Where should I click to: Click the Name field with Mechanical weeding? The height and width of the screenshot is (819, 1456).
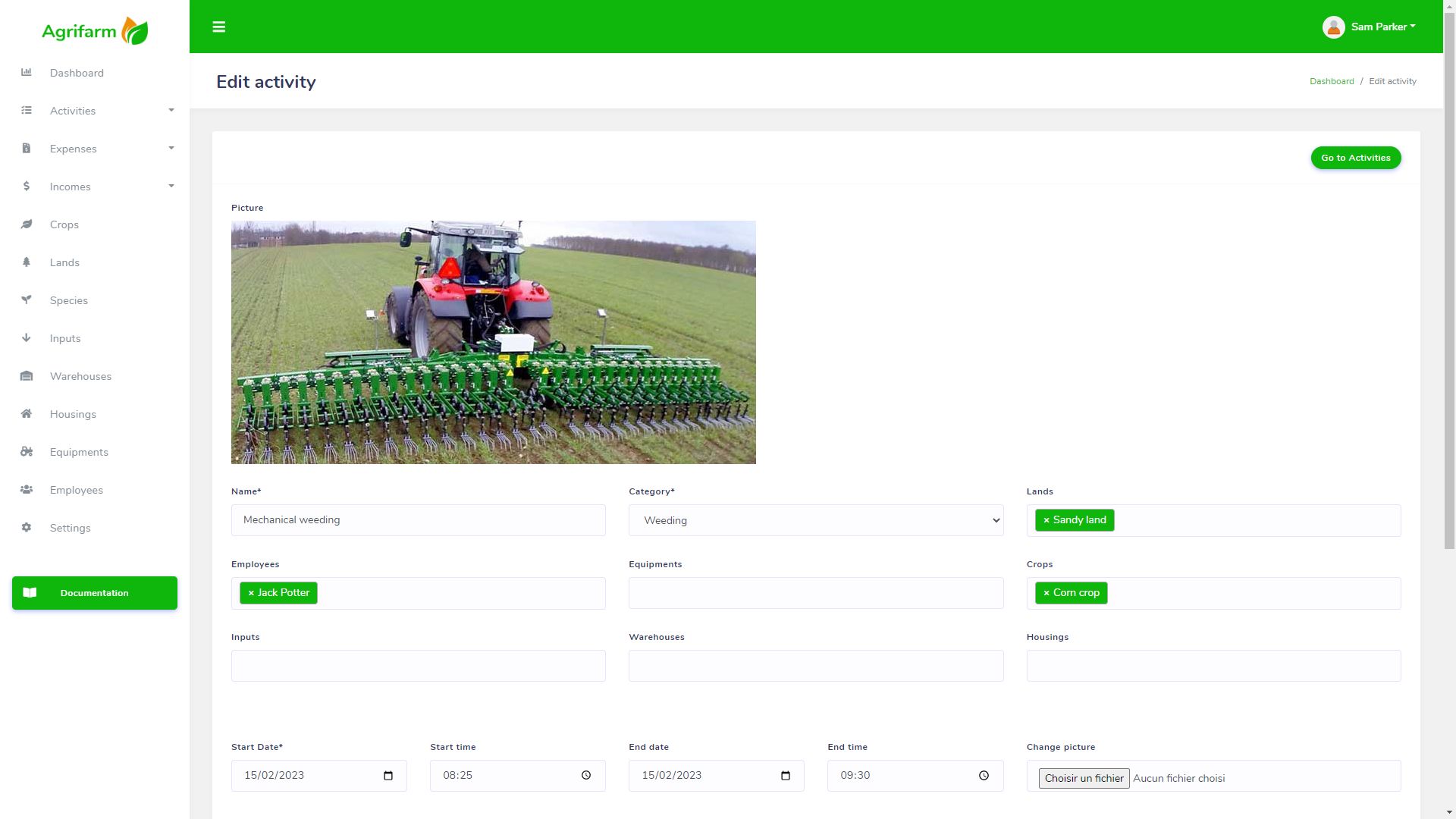(419, 520)
